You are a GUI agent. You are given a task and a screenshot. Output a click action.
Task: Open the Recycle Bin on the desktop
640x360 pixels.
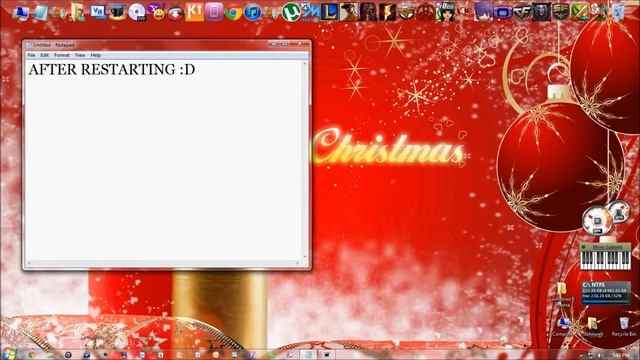point(624,327)
